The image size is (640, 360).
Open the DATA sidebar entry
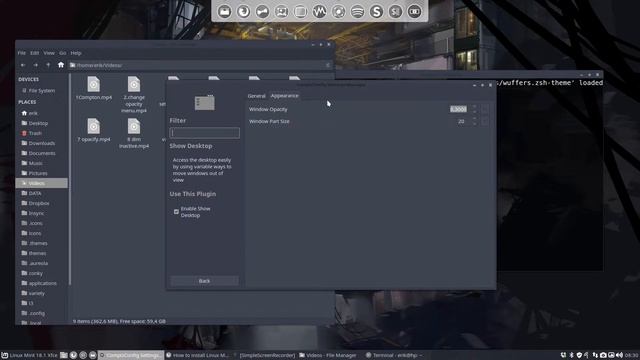[31, 193]
